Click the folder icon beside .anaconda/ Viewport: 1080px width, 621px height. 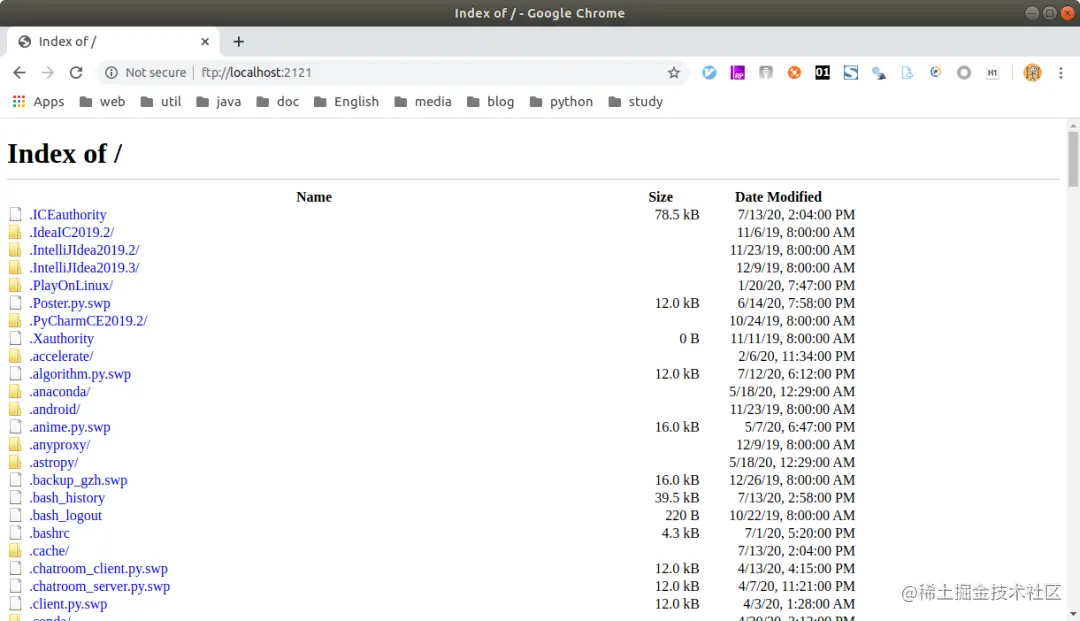[14, 391]
